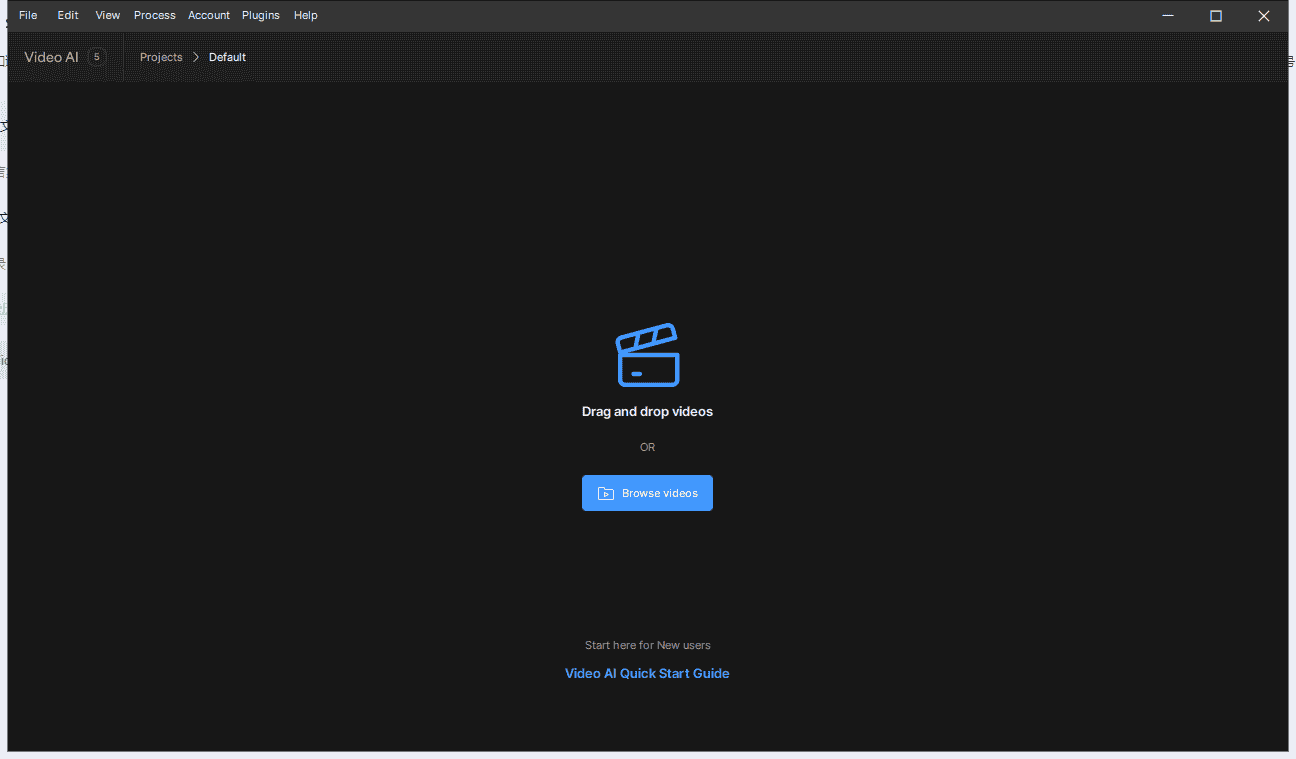Expand the View menu
This screenshot has width=1296, height=759.
[108, 15]
